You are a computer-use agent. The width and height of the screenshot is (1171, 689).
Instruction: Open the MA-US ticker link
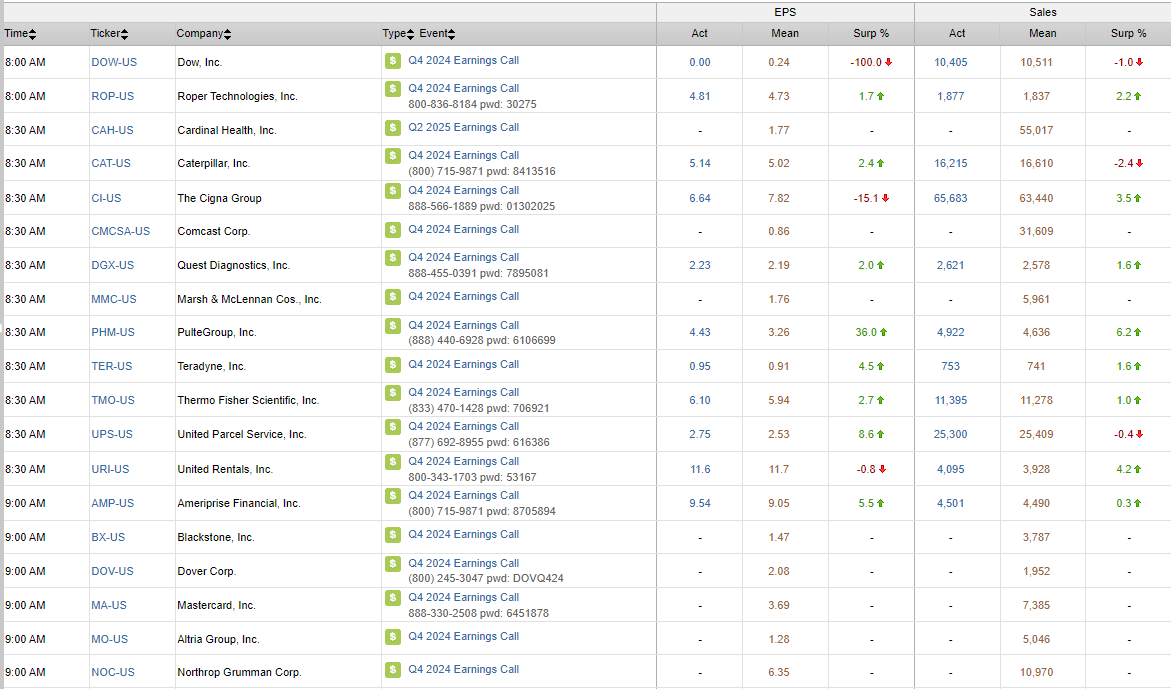[x=109, y=605]
